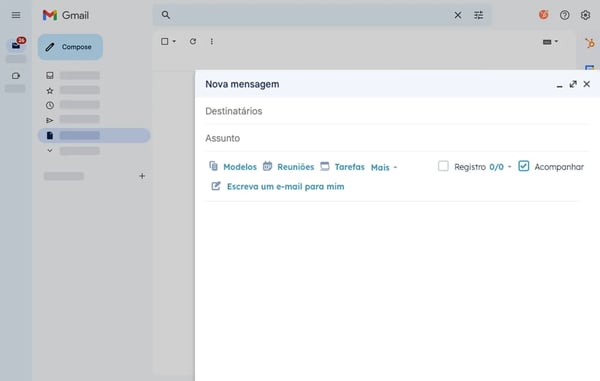This screenshot has height=381, width=600.
Task: Open the Inbox folder icon
Action: coord(50,75)
